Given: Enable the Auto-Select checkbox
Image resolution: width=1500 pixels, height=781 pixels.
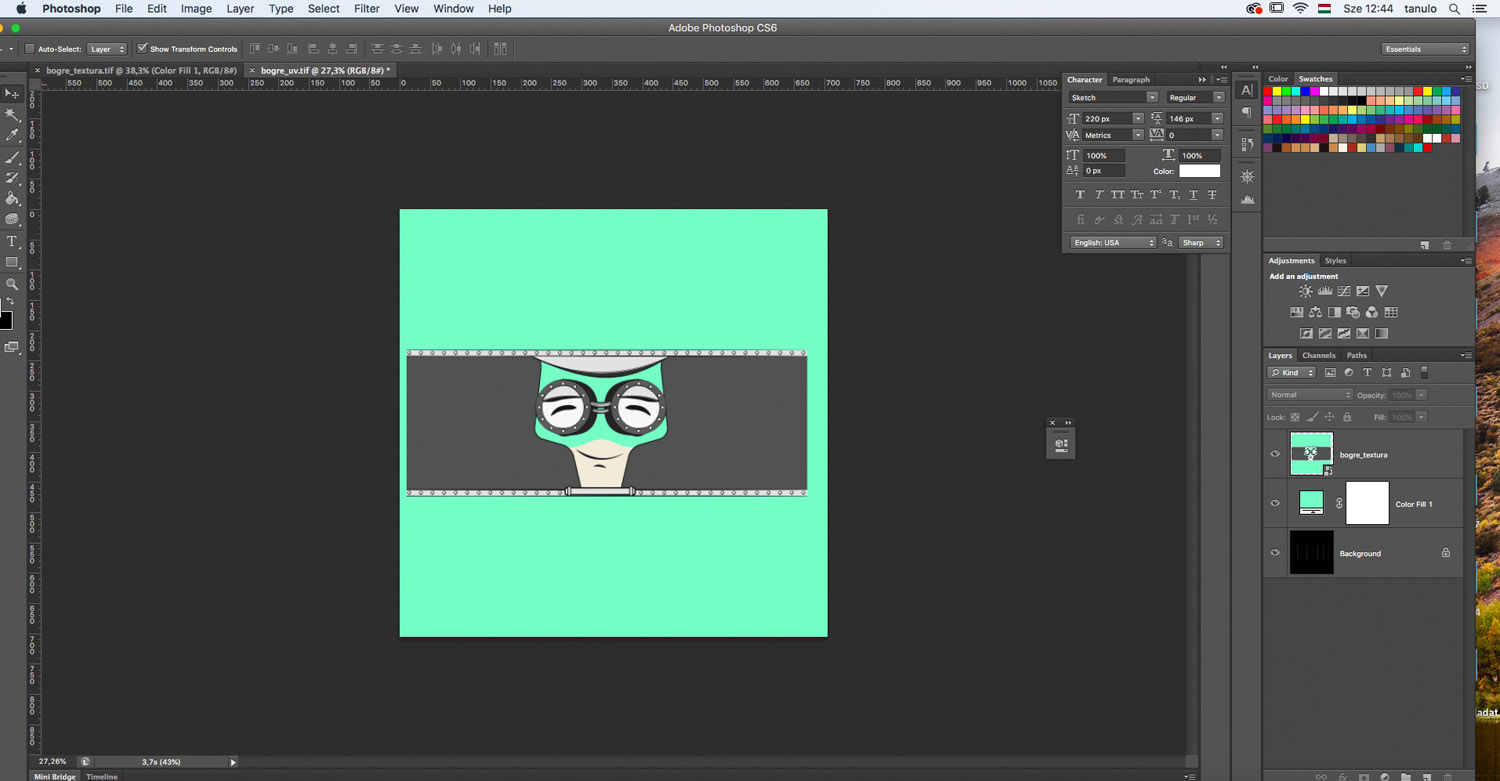Looking at the screenshot, I should click(30, 49).
